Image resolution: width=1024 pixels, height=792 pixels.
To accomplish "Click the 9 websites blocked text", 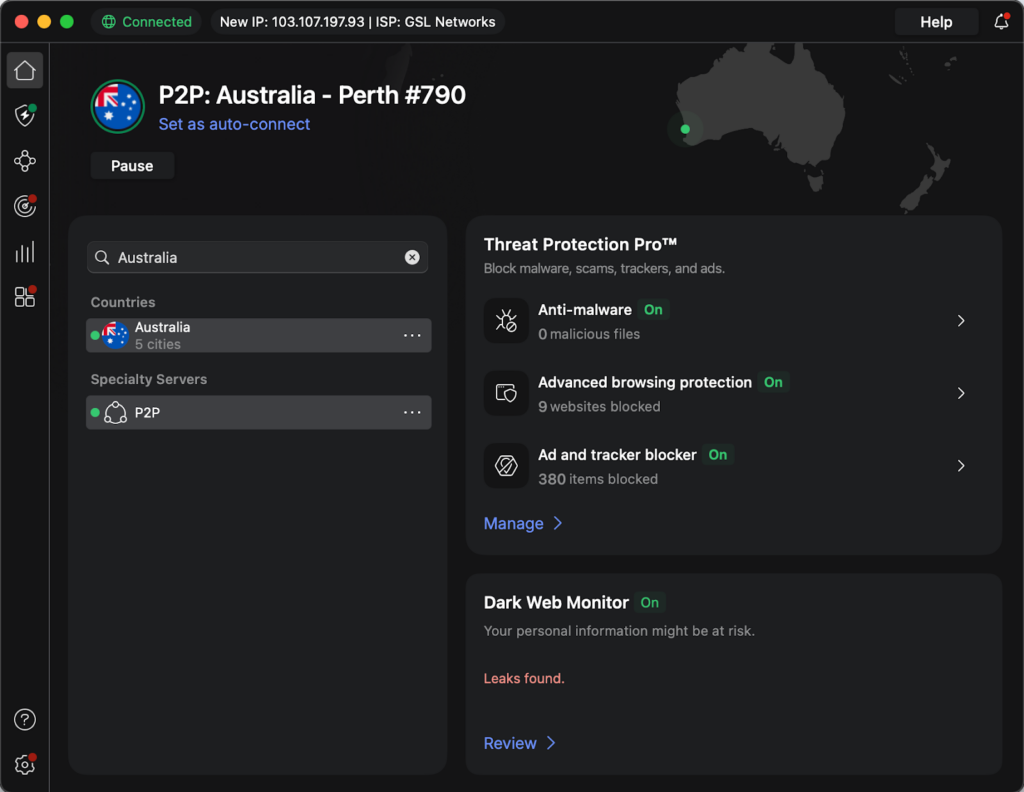I will [599, 406].
